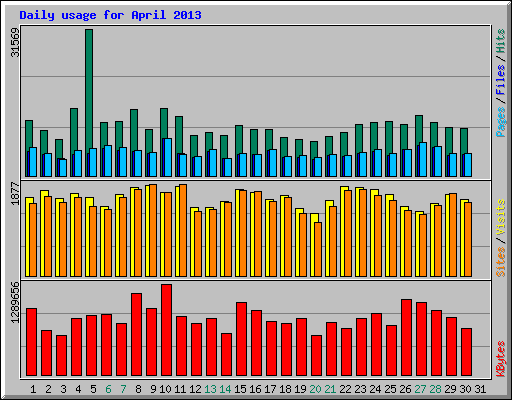Screen dimensions: 512x400
Task: Click the orange Sites bar for day 20
Action: (x=318, y=249)
